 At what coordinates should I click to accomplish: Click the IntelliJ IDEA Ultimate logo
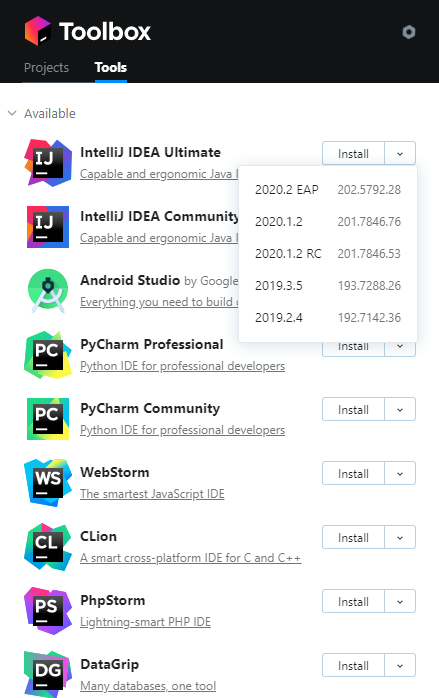point(48,163)
